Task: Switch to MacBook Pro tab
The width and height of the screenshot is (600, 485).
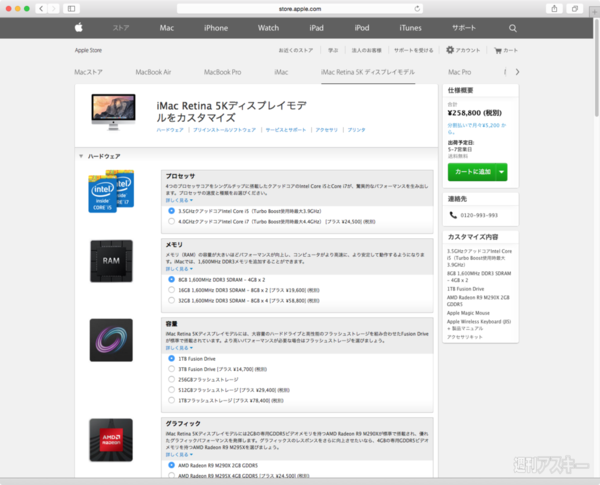Action: 222,72
